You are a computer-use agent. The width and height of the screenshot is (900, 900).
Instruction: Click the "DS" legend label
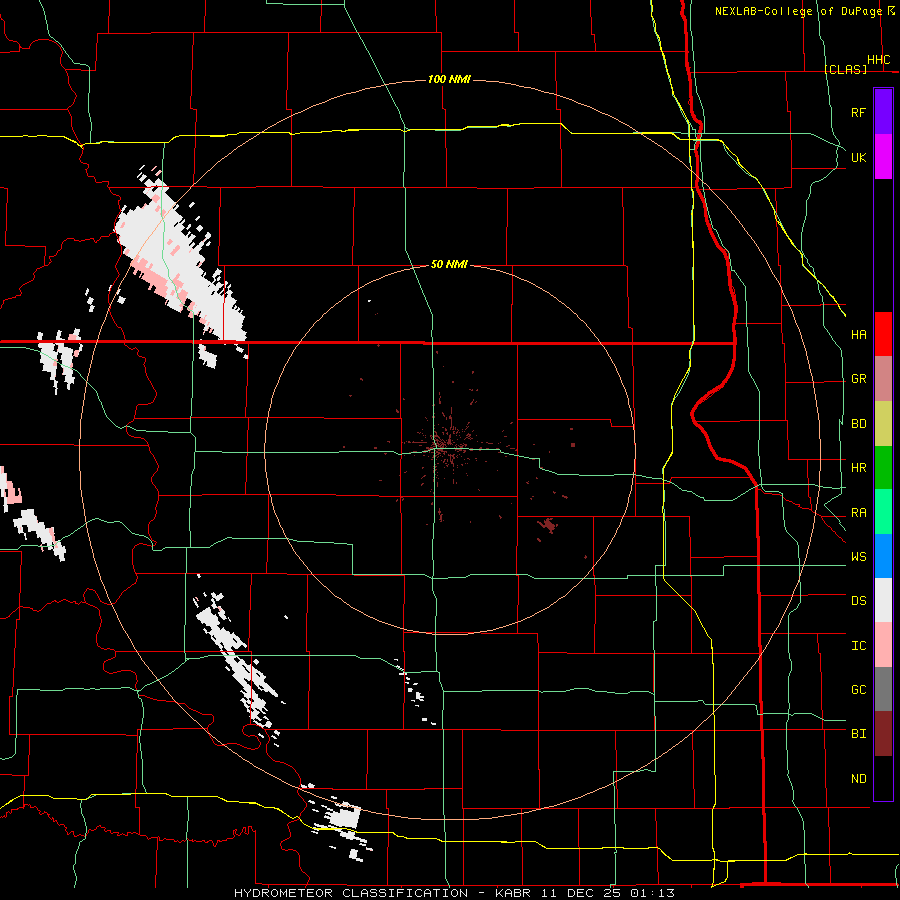click(x=858, y=601)
